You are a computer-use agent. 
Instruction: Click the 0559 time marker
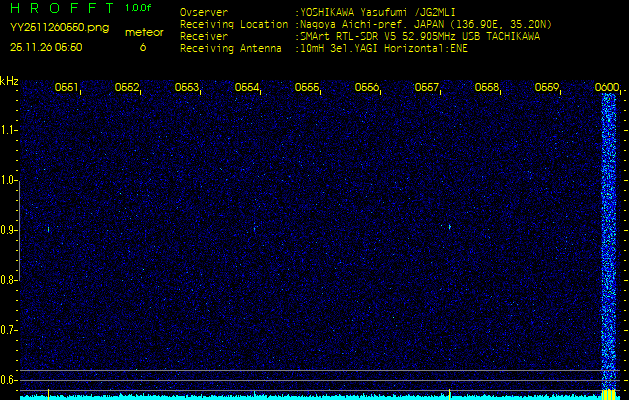point(547,88)
